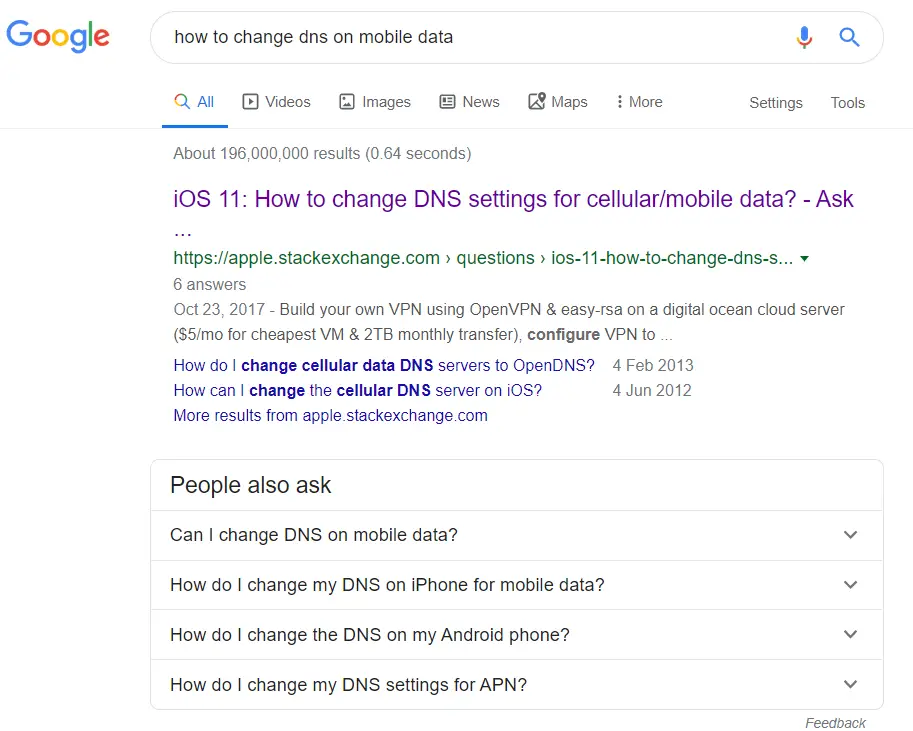Screen dimensions: 913x731
Task: Switch to the Maps results tab
Action: click(558, 102)
